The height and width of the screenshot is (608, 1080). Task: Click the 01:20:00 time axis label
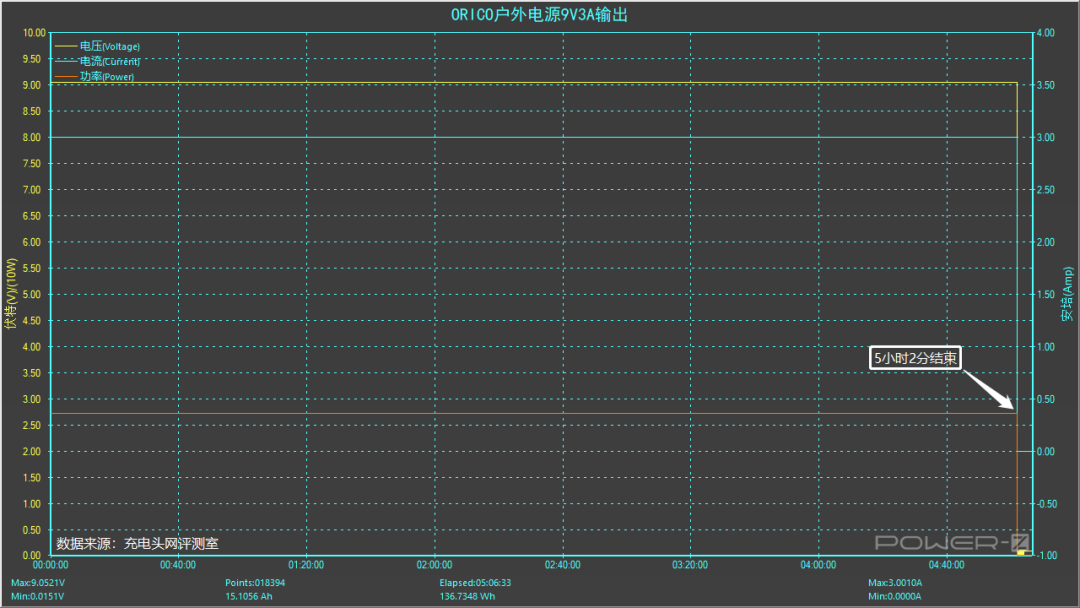point(306,565)
